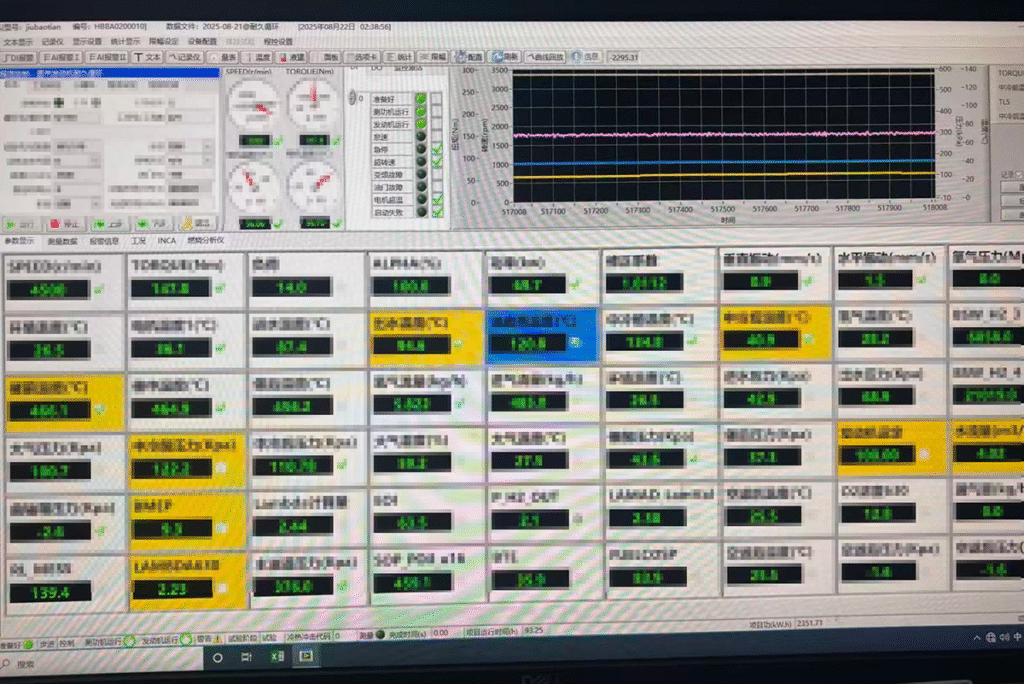Screen dimensions: 1024x684
Task: Open the 记录仪 recorder toolbar button
Action: (x=186, y=57)
